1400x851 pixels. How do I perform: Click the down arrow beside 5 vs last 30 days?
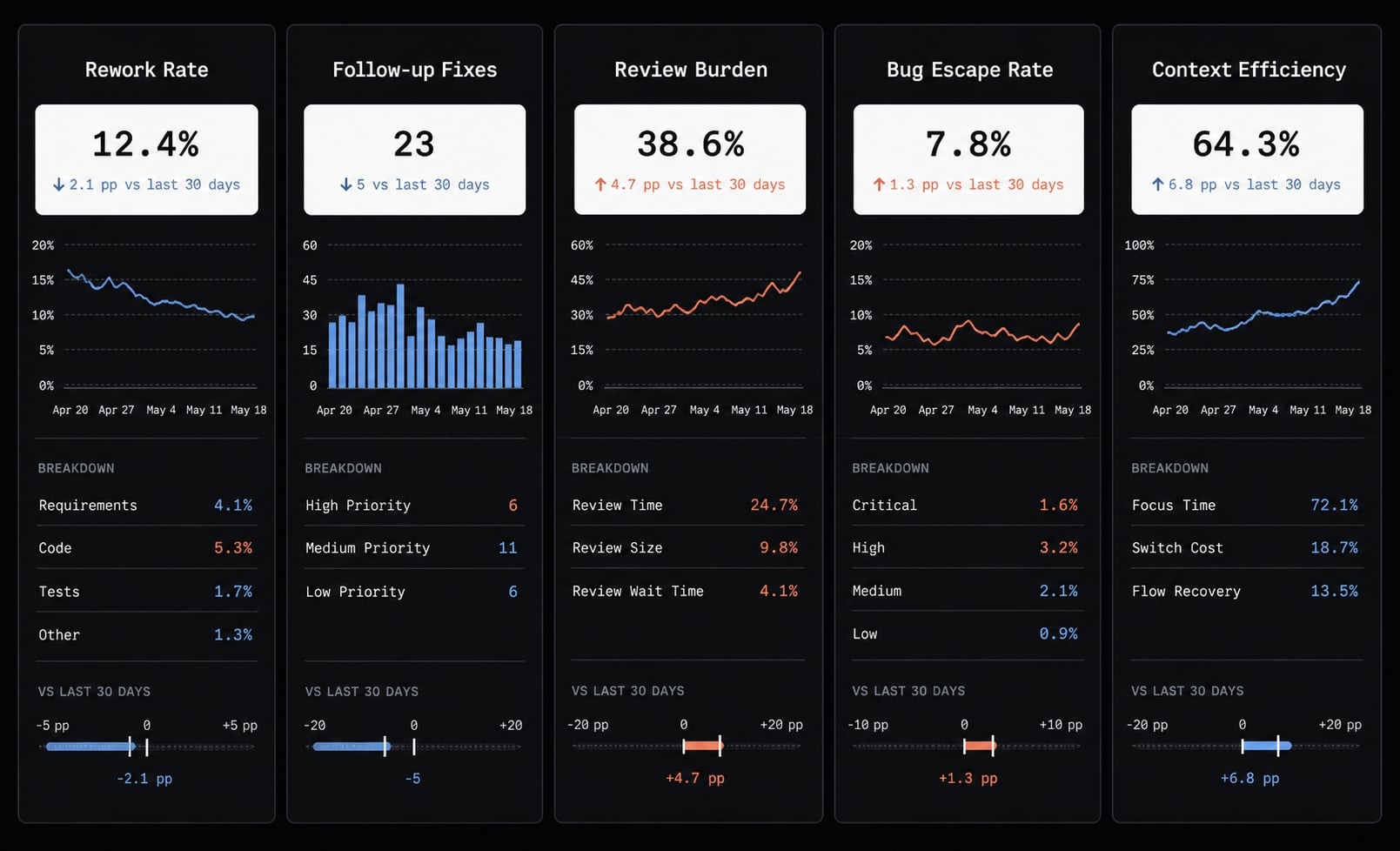point(345,184)
